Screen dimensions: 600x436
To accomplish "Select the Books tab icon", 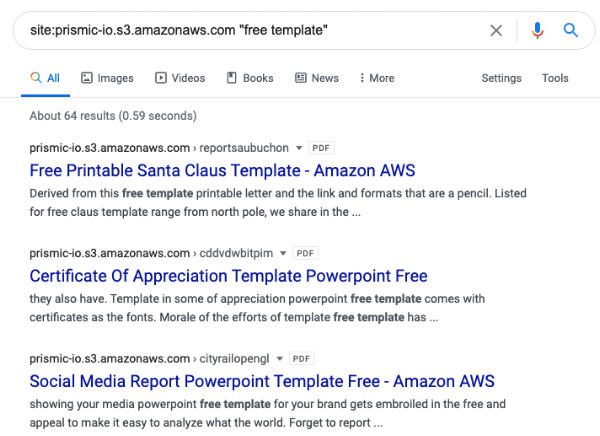I will pyautogui.click(x=232, y=78).
